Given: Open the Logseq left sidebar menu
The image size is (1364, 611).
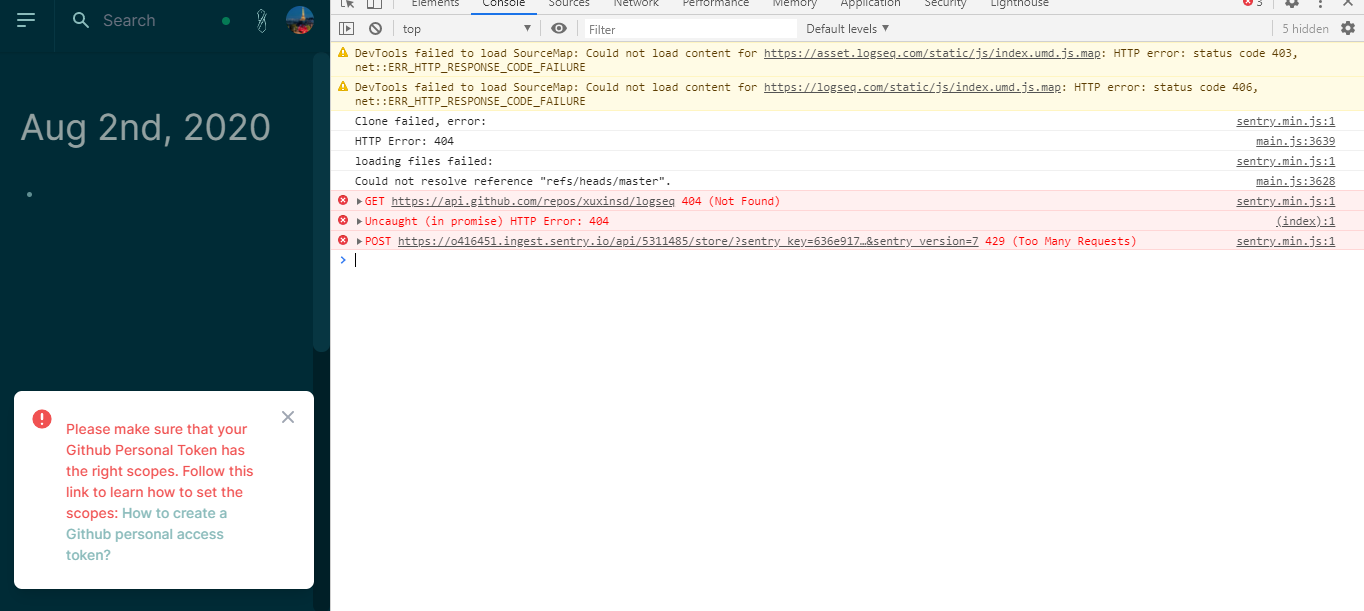Looking at the screenshot, I should (26, 20).
